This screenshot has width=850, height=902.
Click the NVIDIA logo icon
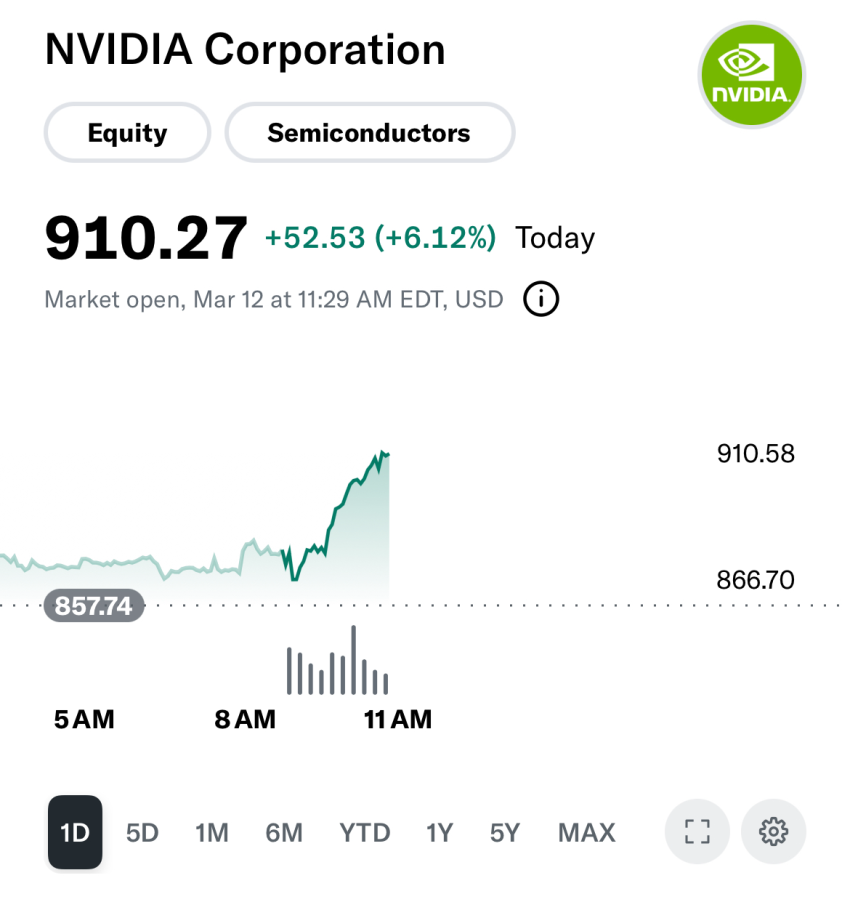(751, 74)
